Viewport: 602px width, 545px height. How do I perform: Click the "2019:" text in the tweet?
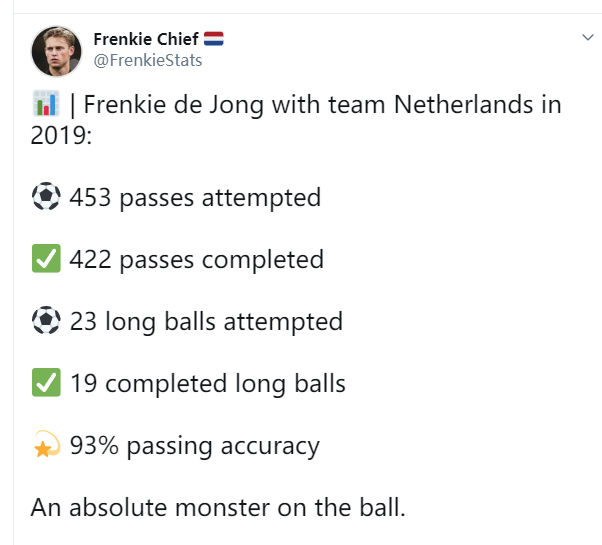tap(61, 135)
